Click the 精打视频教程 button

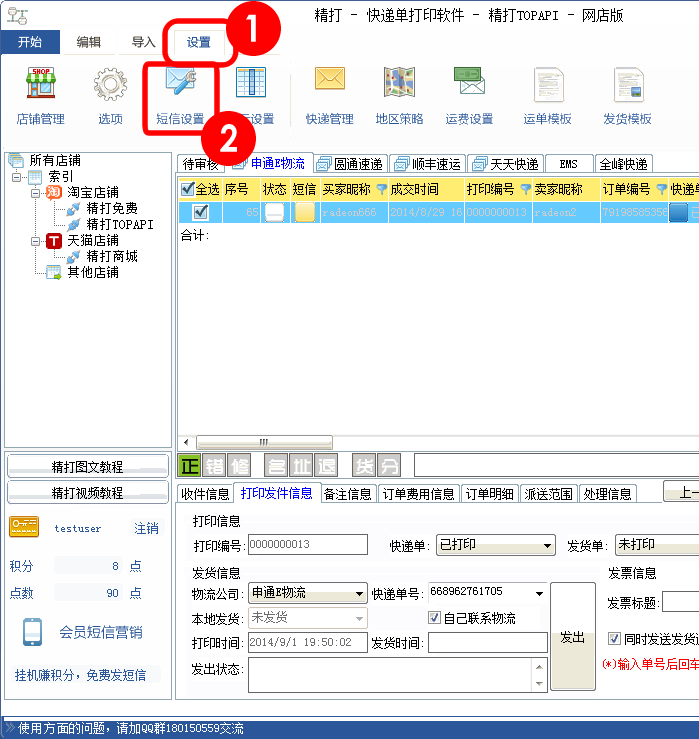coord(88,493)
